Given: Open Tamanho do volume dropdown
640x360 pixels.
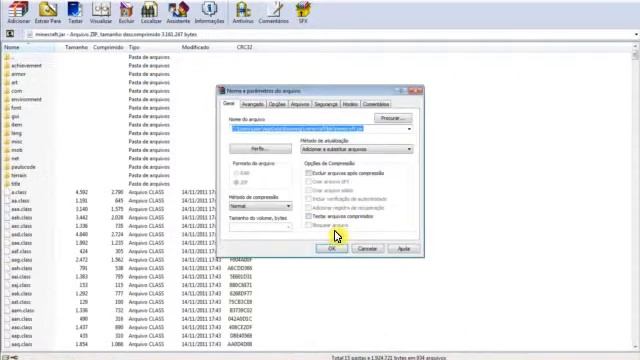Looking at the screenshot, I should tap(260, 227).
